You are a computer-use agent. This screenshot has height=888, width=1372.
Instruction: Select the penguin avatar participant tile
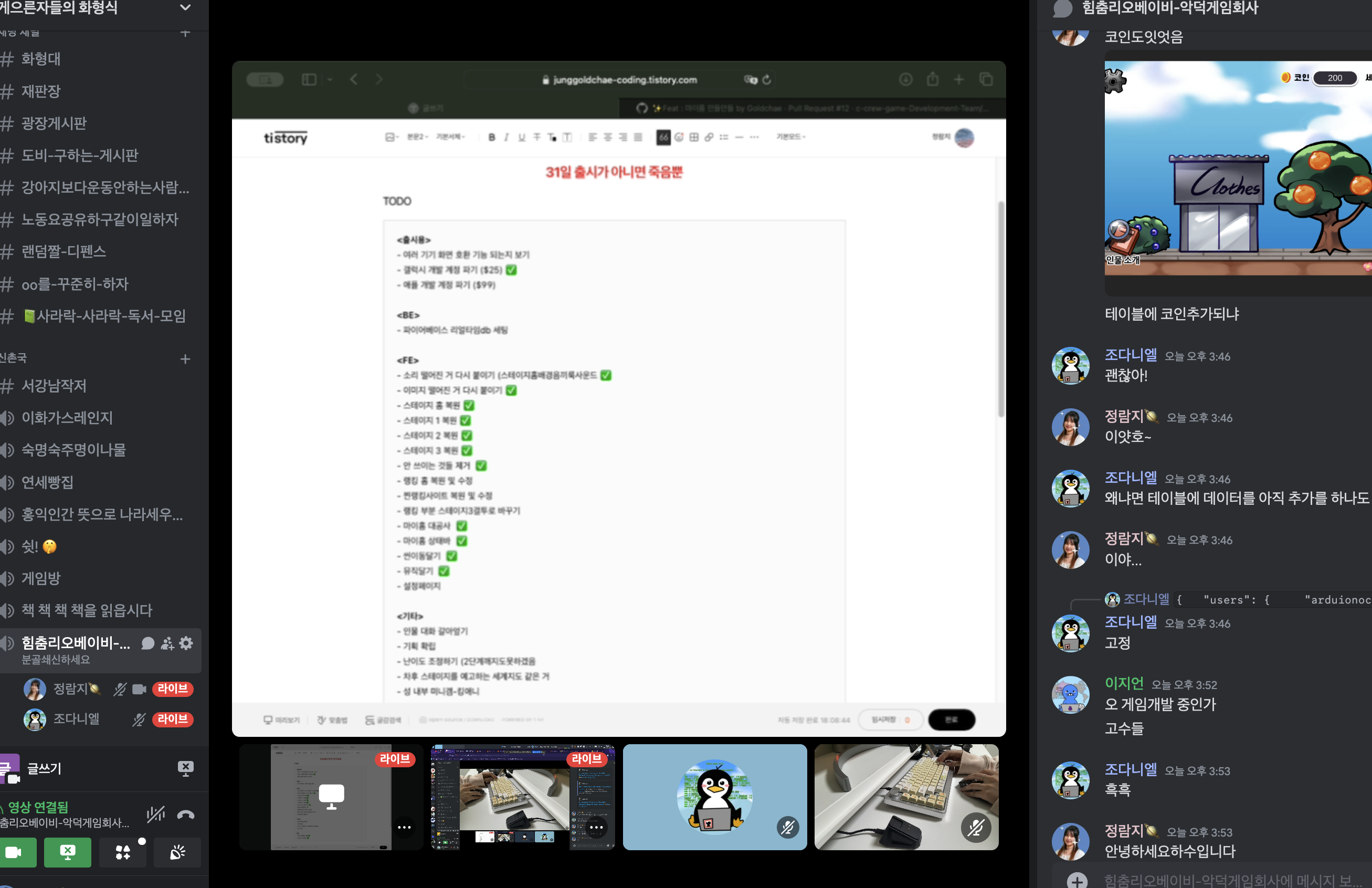pos(714,796)
